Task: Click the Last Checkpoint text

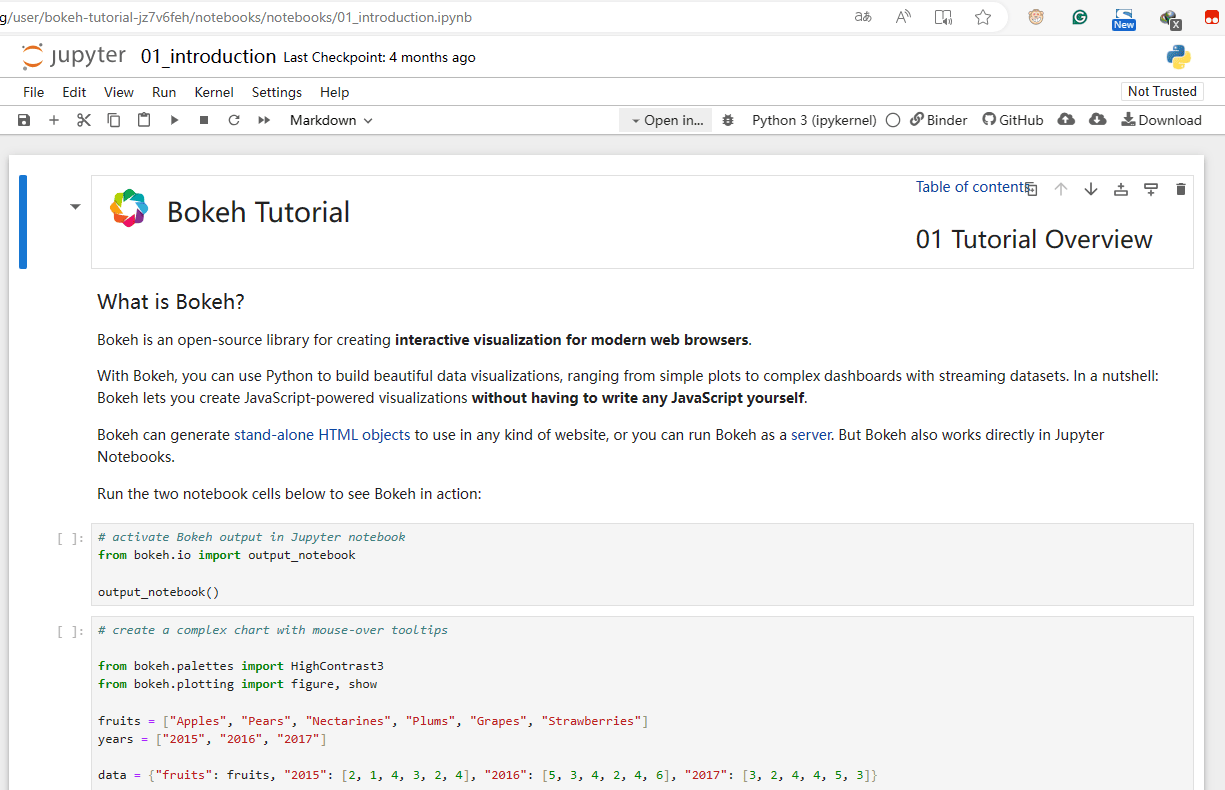Action: [x=380, y=58]
